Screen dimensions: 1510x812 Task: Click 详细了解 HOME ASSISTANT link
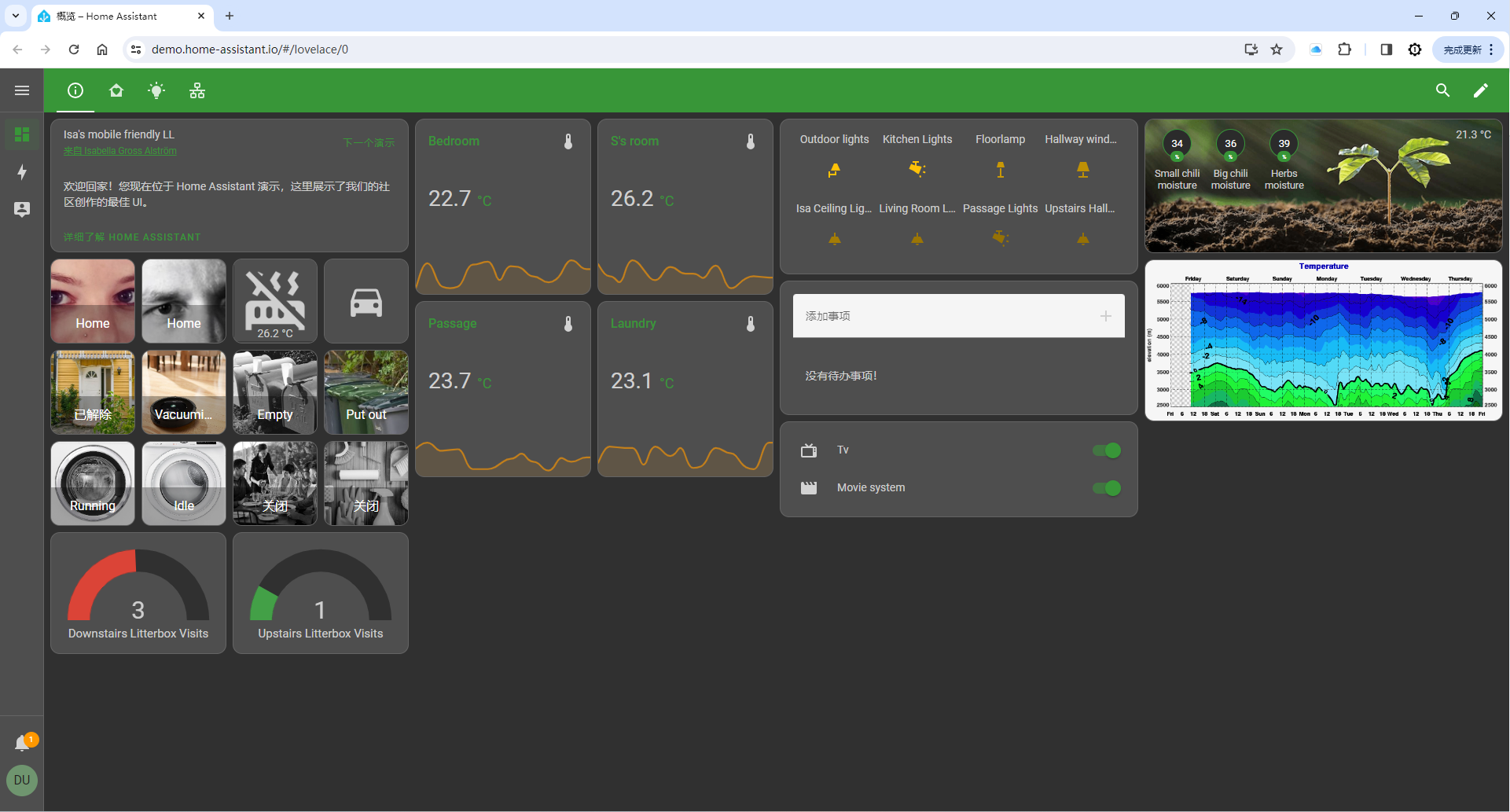[x=132, y=237]
